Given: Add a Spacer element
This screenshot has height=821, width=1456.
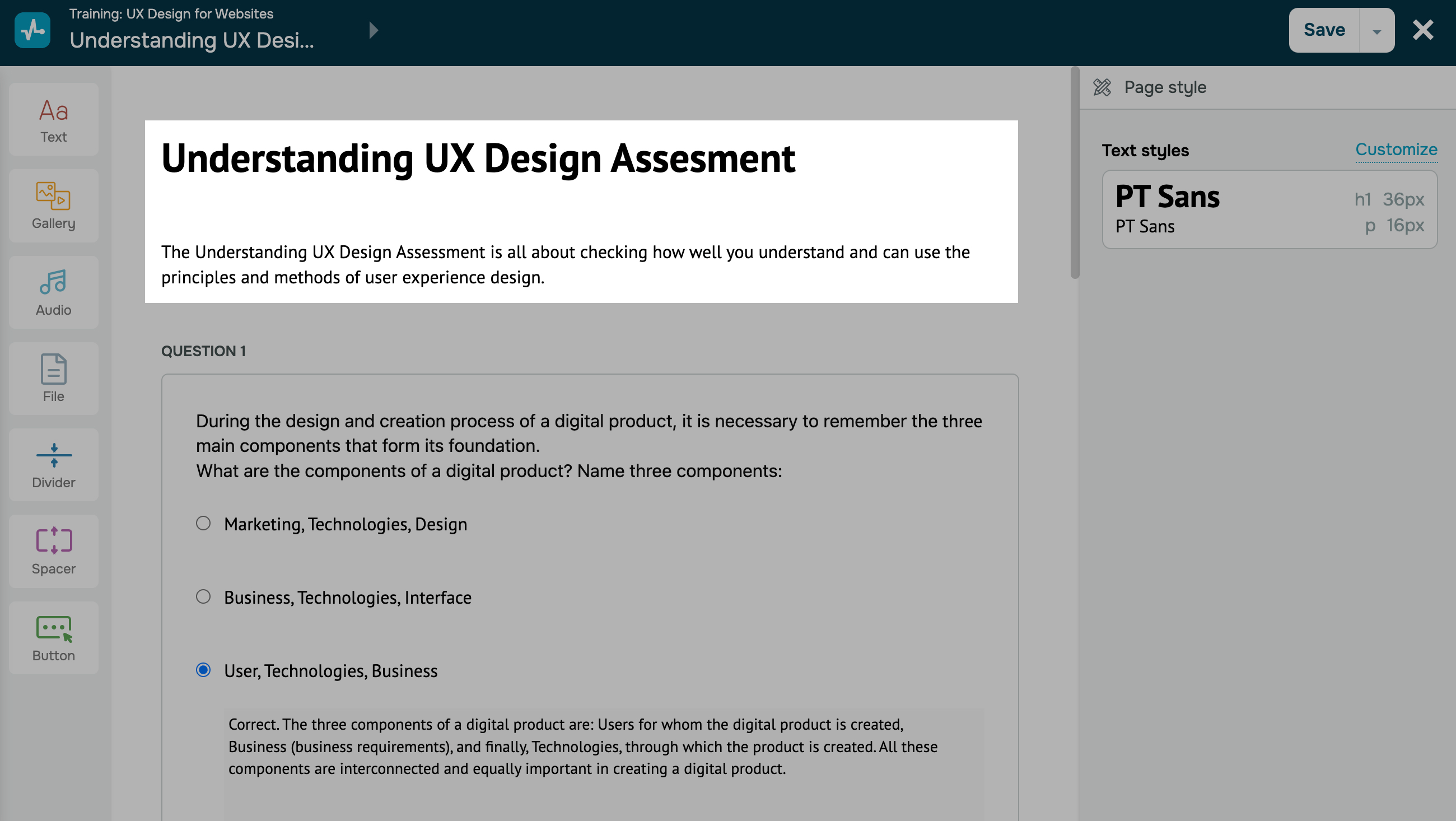Looking at the screenshot, I should pyautogui.click(x=54, y=551).
